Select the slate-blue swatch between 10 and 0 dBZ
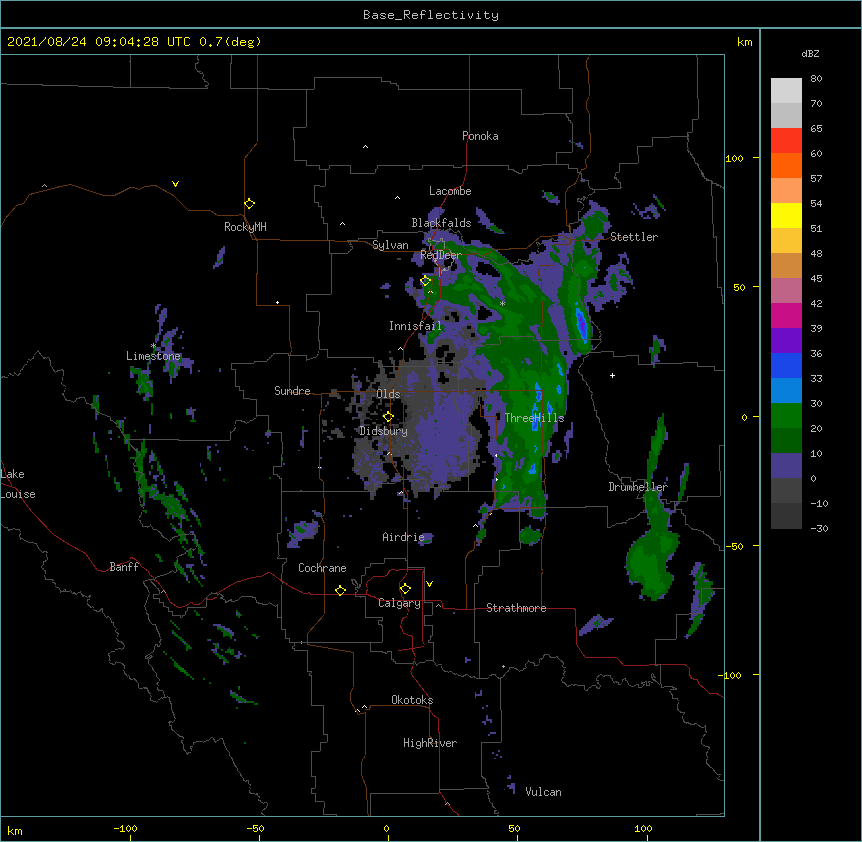Screen dimensions: 862x842 pyautogui.click(x=786, y=466)
